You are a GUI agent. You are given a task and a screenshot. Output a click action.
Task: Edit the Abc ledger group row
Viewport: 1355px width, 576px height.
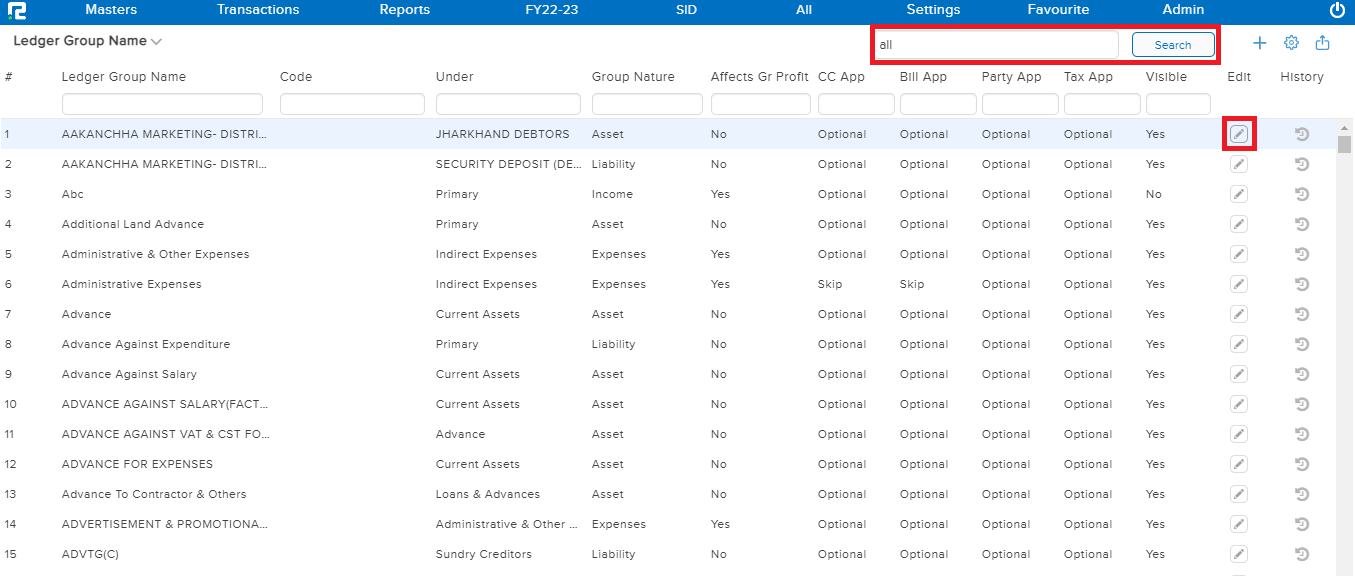[1239, 194]
